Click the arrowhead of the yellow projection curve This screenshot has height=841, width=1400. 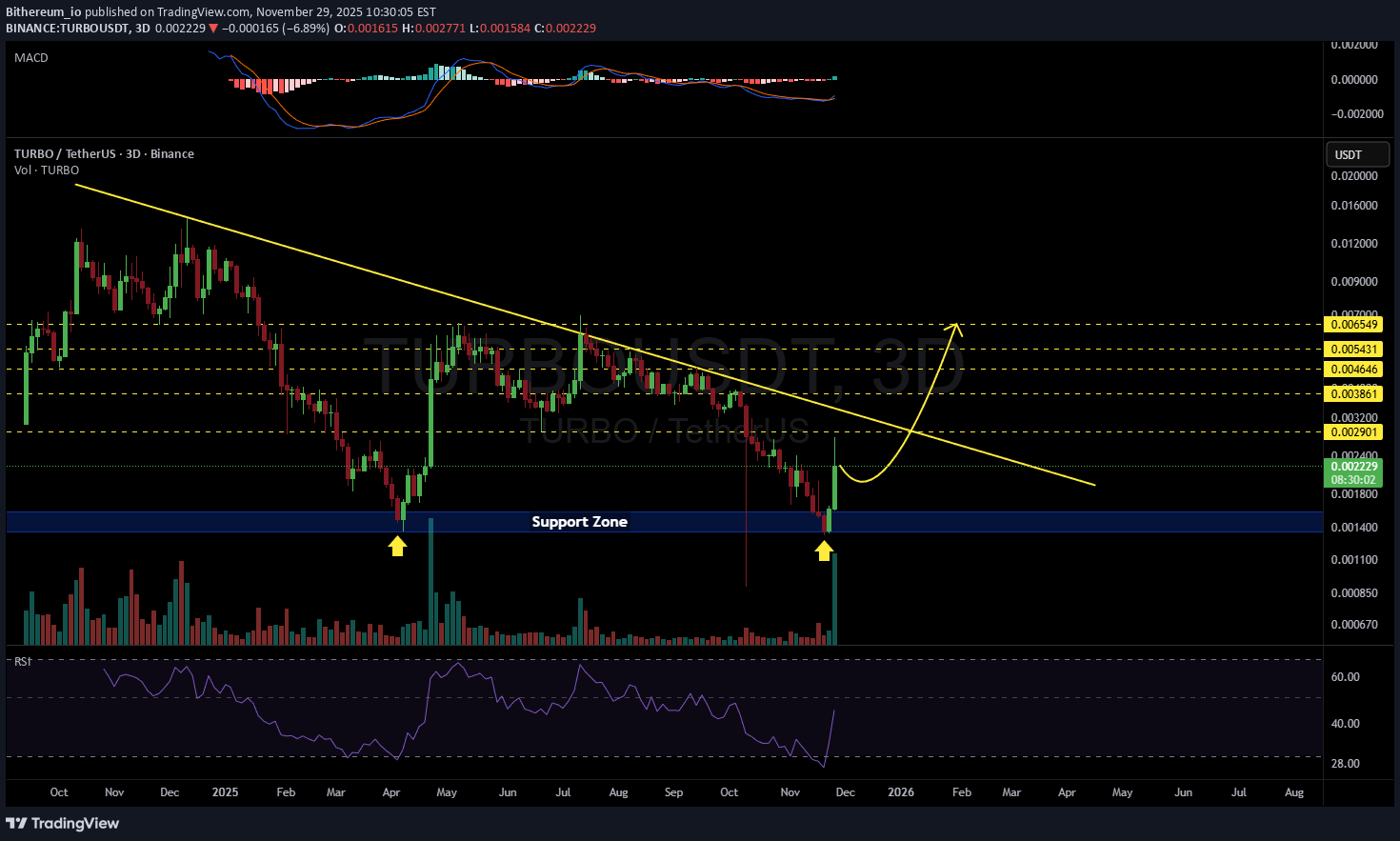pos(957,329)
